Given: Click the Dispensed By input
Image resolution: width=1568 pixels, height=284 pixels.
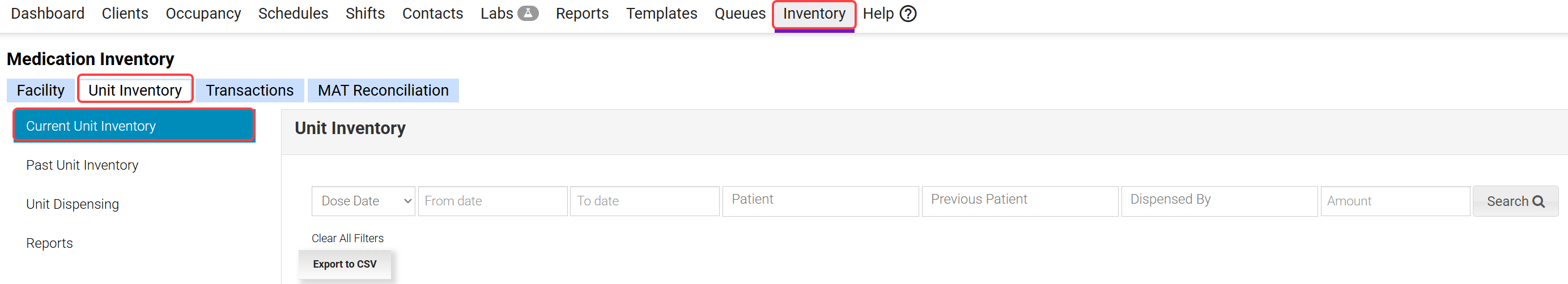Looking at the screenshot, I should (x=1218, y=201).
